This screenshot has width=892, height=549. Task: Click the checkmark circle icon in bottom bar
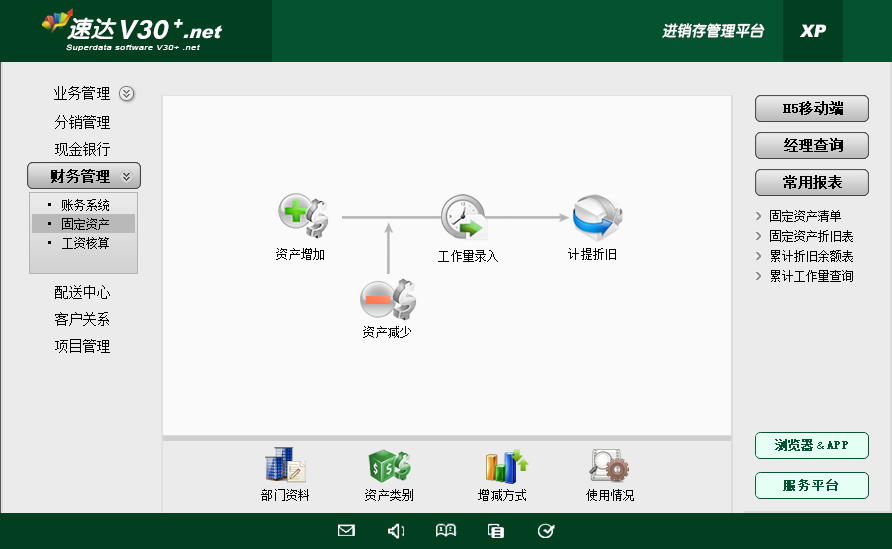coord(546,531)
